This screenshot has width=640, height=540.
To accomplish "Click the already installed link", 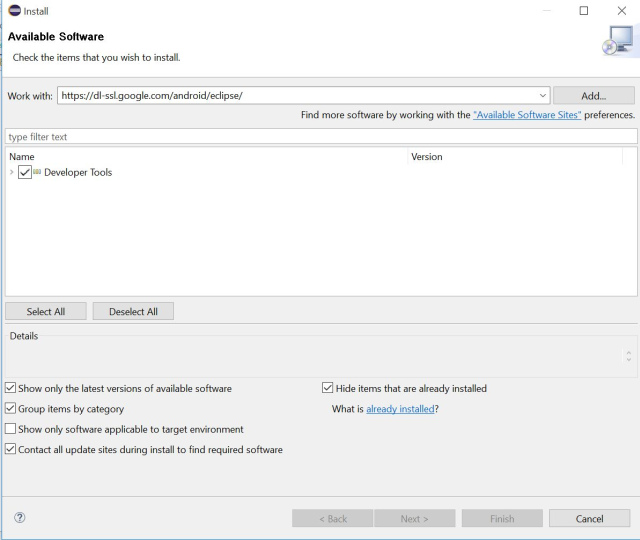I will coord(400,409).
